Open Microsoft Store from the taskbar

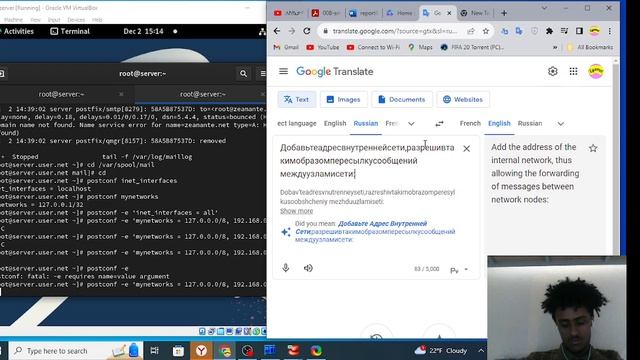pyautogui.click(x=178, y=351)
